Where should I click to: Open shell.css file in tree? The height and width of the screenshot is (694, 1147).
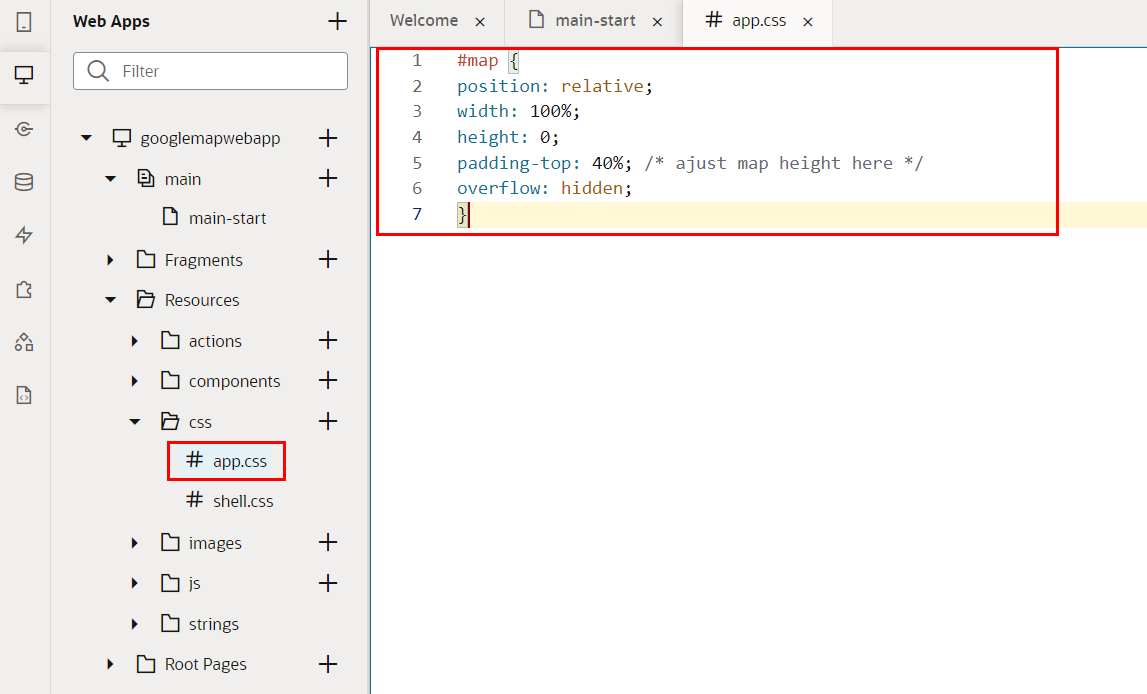click(242, 501)
